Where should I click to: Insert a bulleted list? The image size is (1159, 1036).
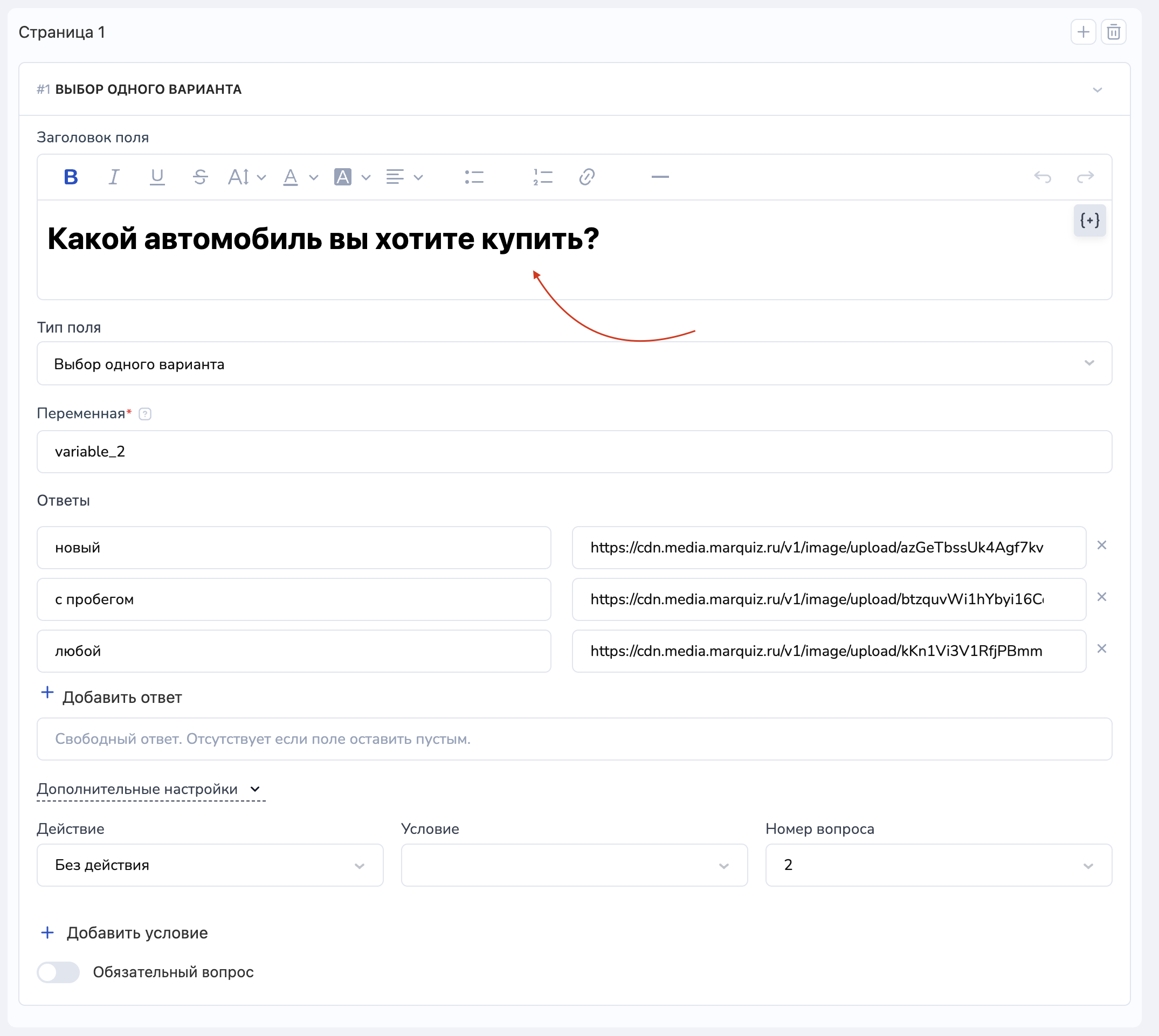tap(474, 177)
